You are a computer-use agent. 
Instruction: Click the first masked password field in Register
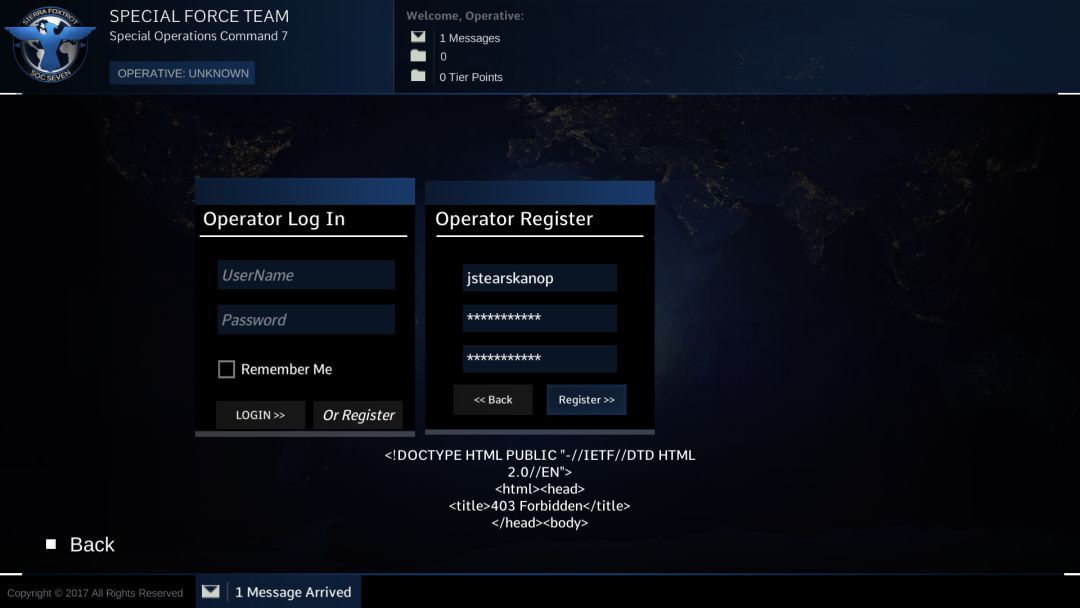pos(540,318)
